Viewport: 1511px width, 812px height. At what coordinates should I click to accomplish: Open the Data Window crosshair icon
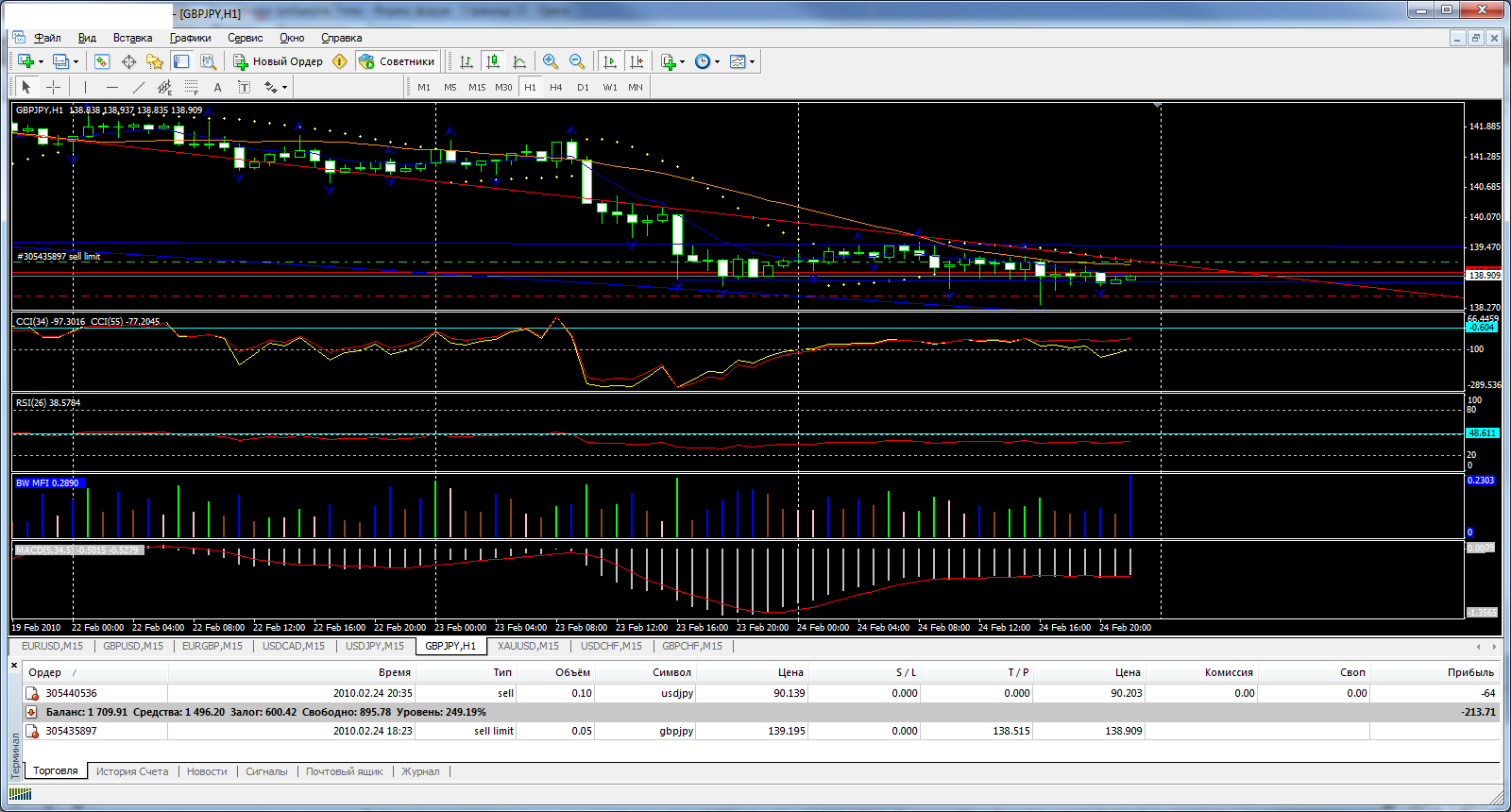pyautogui.click(x=128, y=61)
